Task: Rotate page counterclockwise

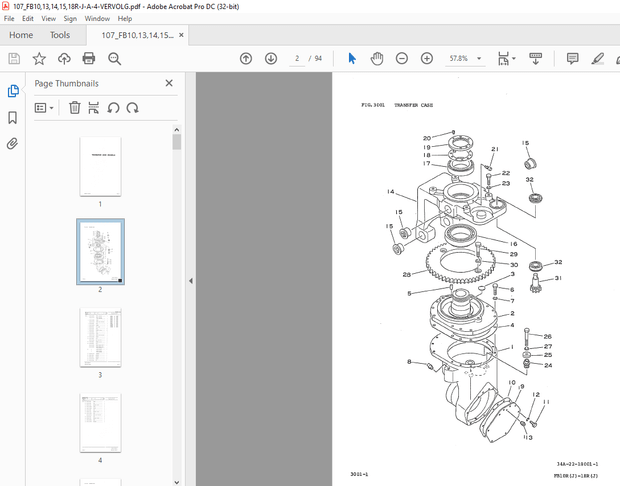Action: (x=113, y=108)
